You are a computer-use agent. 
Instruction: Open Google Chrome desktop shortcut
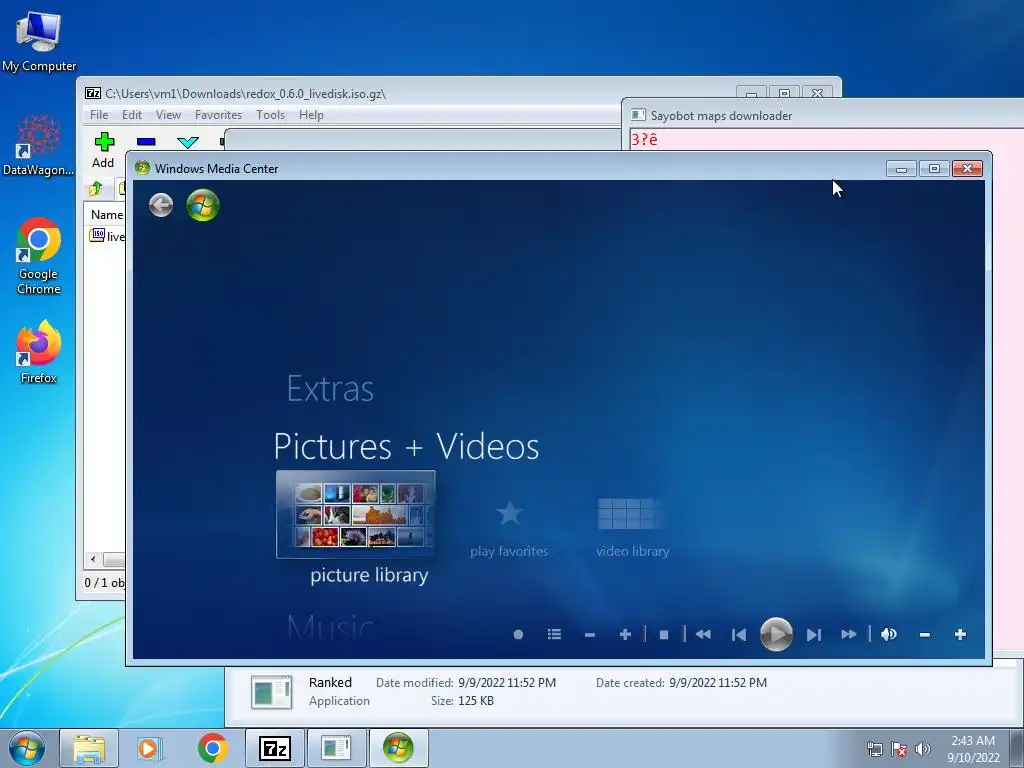[39, 257]
